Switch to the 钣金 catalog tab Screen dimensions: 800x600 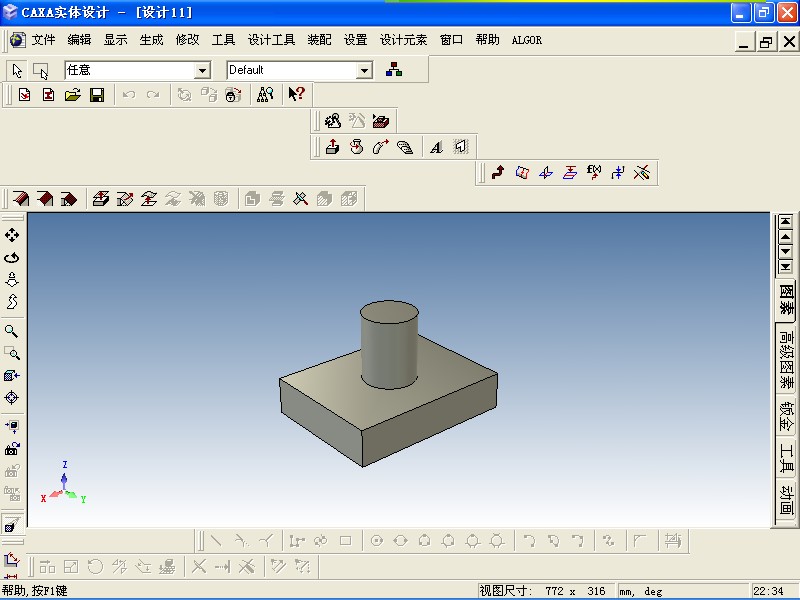[x=786, y=414]
